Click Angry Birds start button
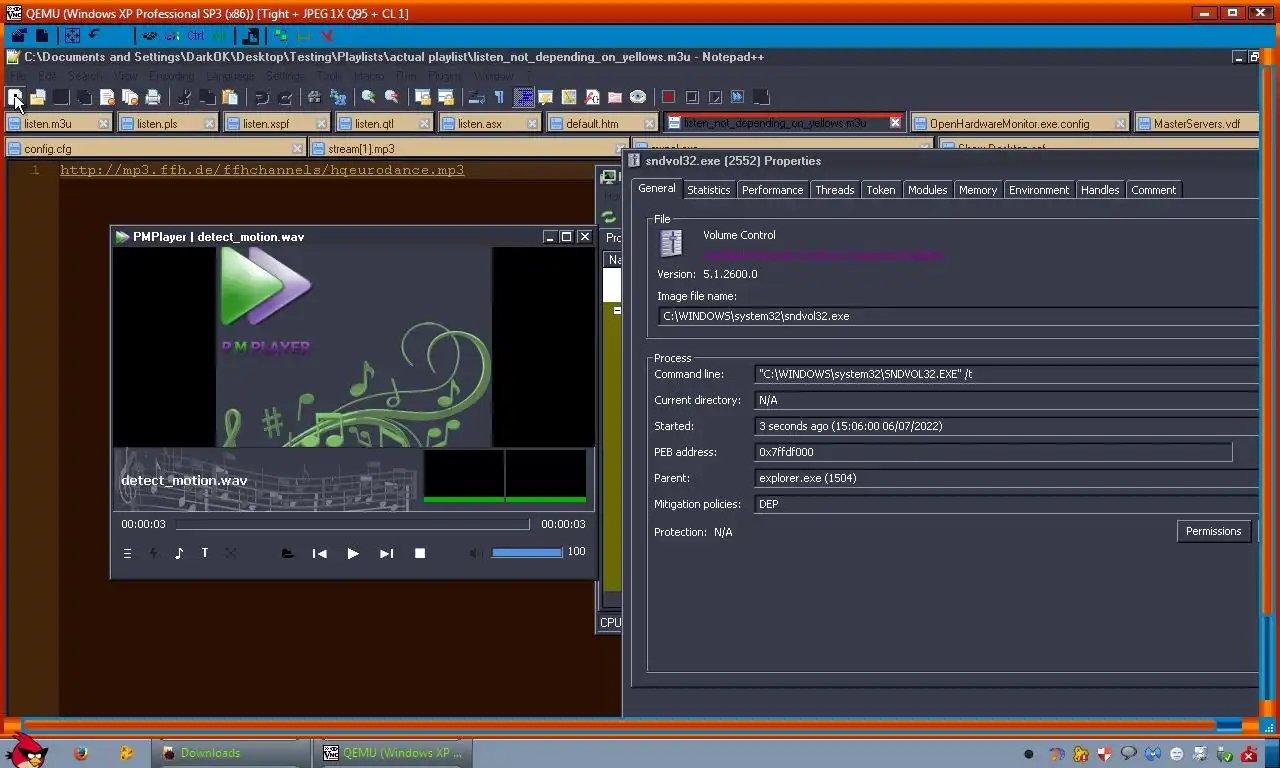Viewport: 1280px width, 768px height. click(x=25, y=750)
